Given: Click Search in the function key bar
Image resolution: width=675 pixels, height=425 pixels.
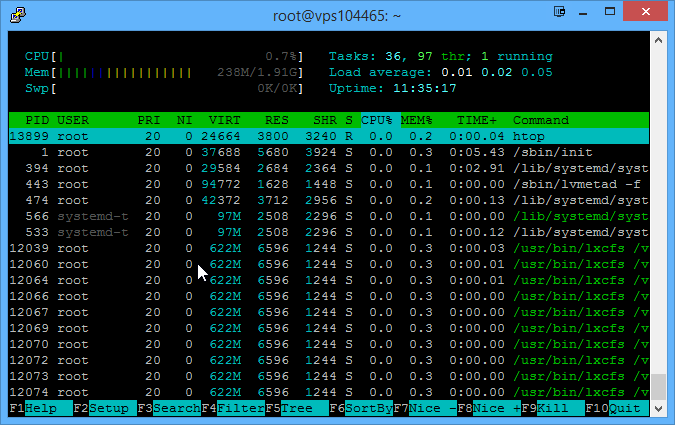Looking at the screenshot, I should click(x=176, y=409).
